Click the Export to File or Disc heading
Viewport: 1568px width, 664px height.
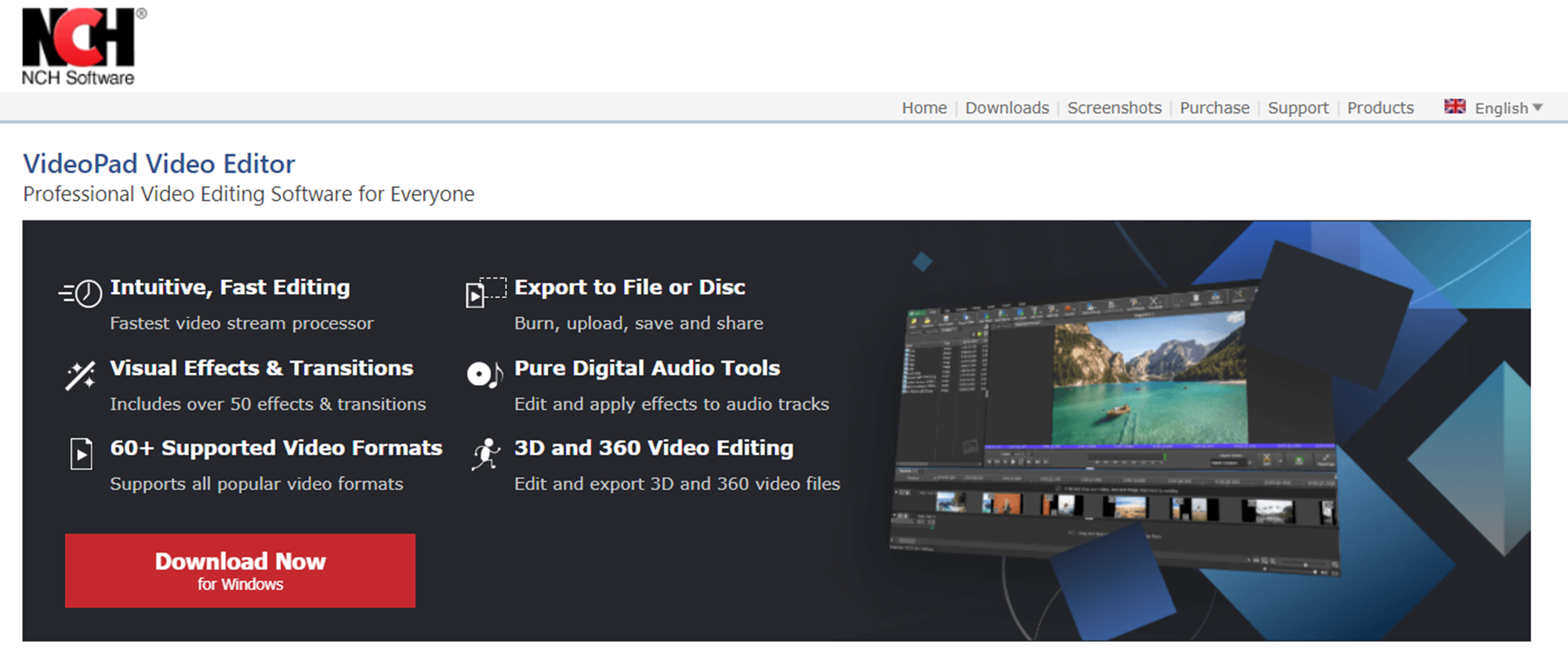(x=630, y=288)
